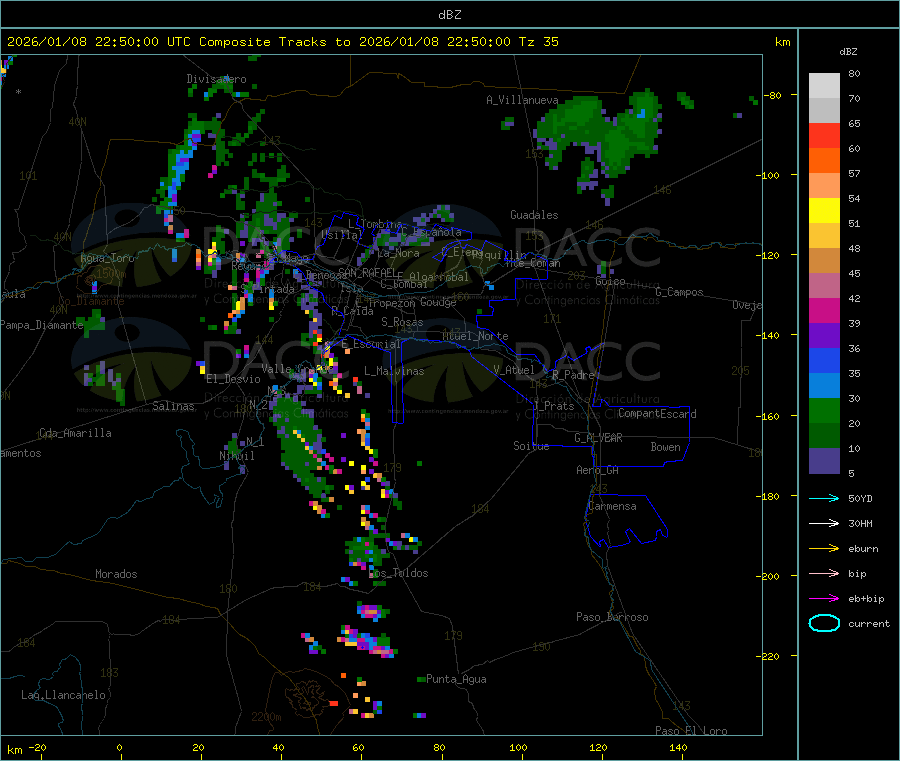This screenshot has width=900, height=761.
Task: Click the Nihuil map label
Action: point(236,456)
